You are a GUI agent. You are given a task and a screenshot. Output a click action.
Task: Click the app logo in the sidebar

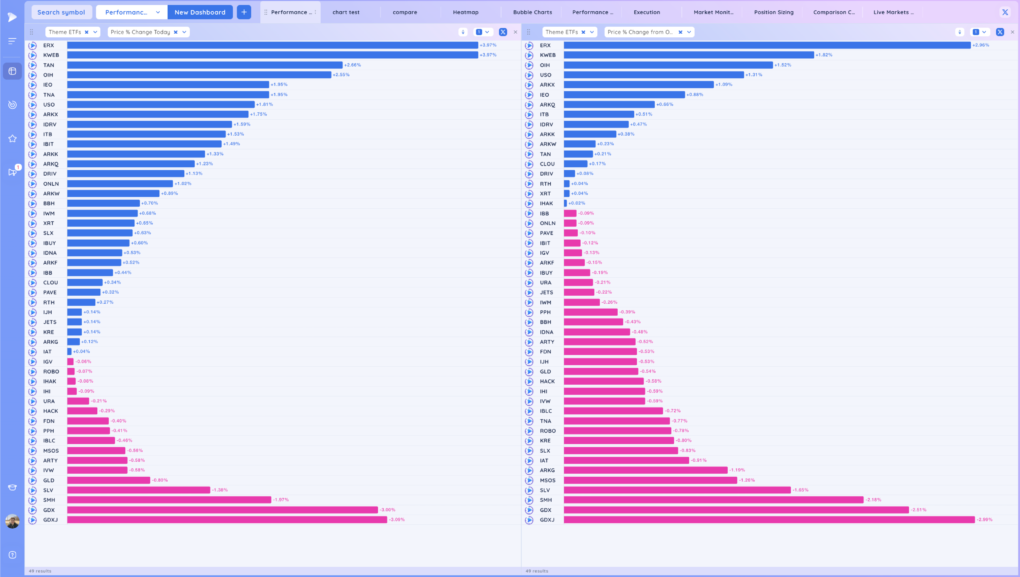tap(12, 14)
